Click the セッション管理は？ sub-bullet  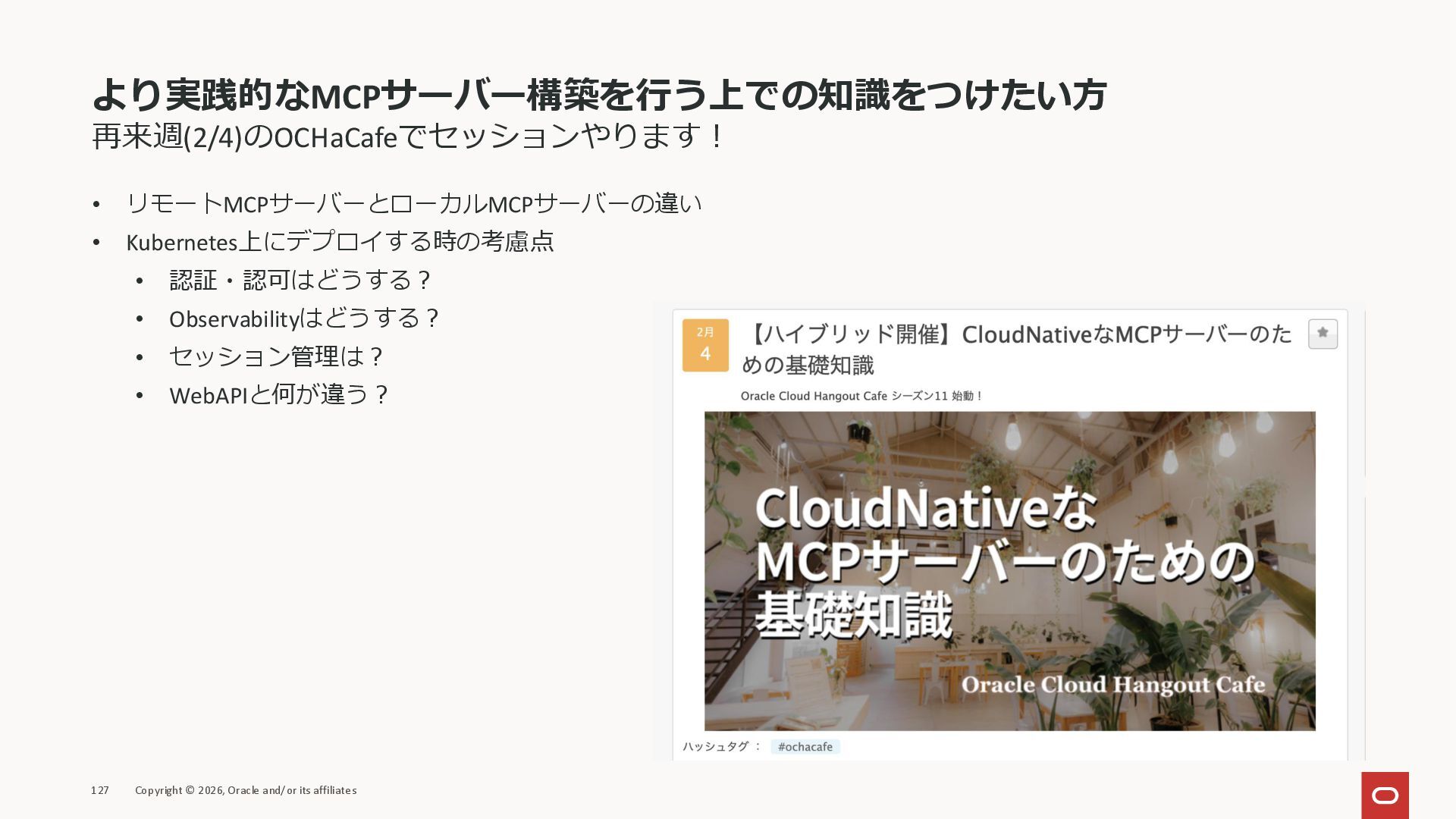[277, 356]
